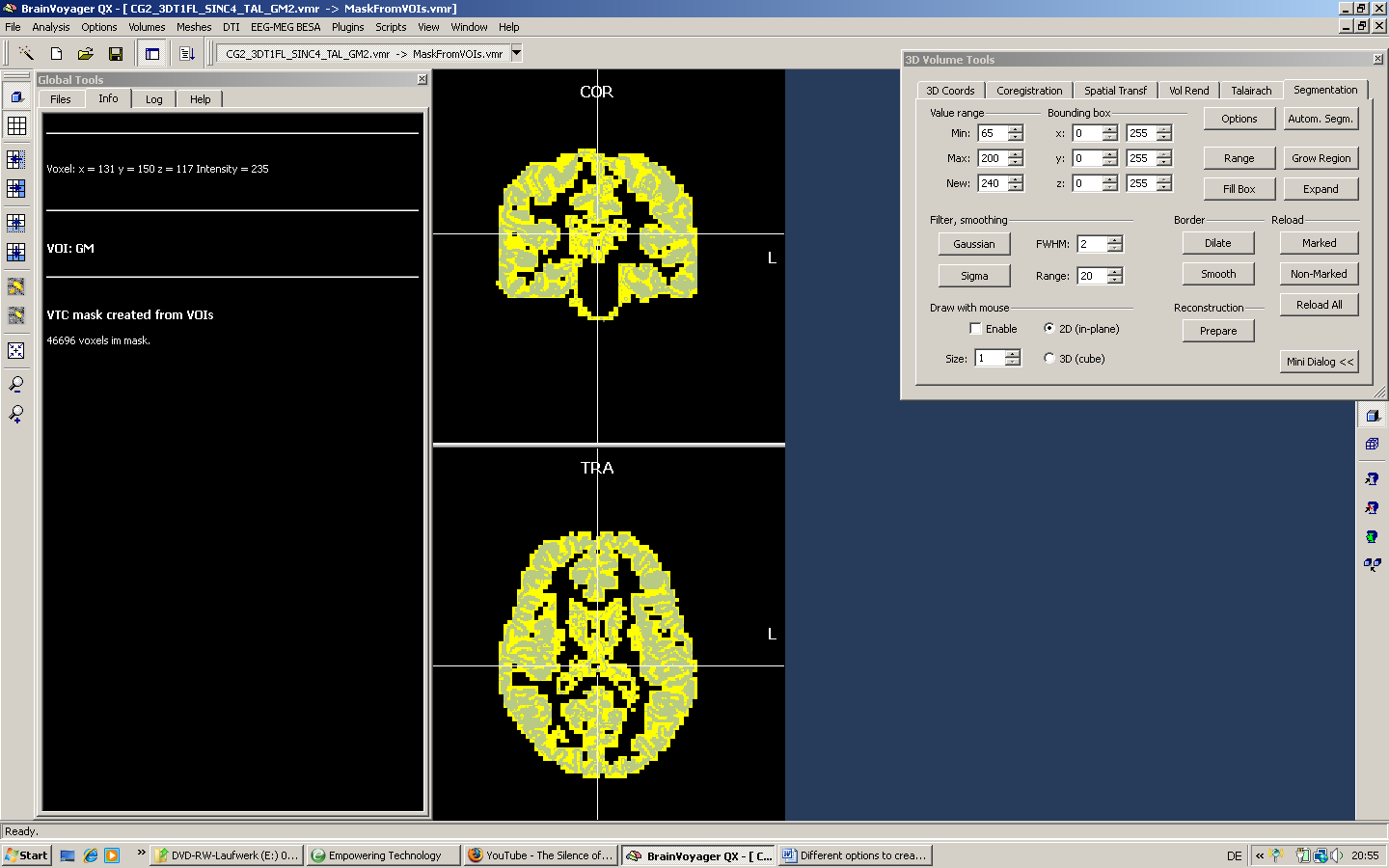
Task: Click the Gaussian filter button
Action: point(973,244)
